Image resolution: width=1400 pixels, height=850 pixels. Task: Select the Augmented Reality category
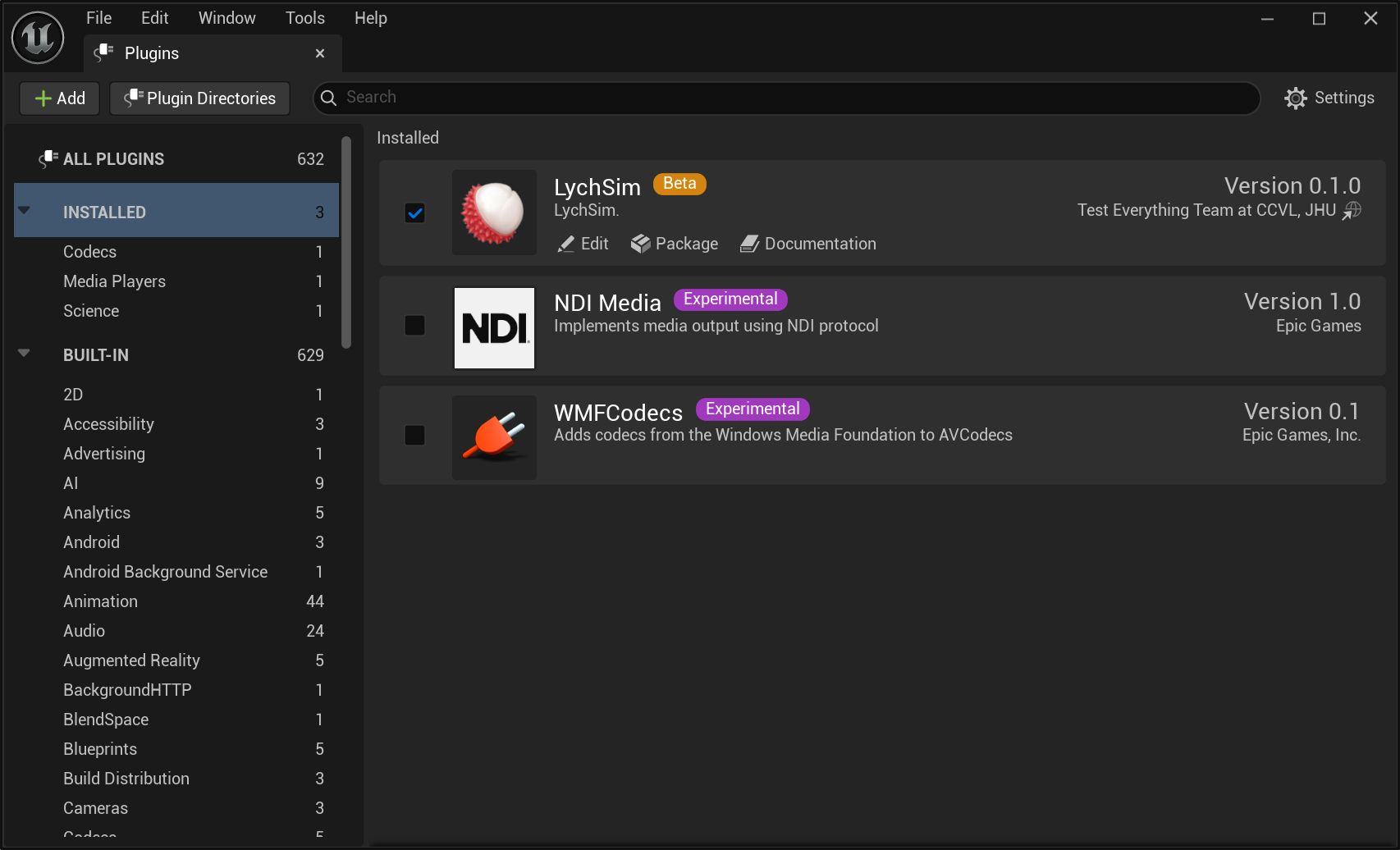pos(176,660)
